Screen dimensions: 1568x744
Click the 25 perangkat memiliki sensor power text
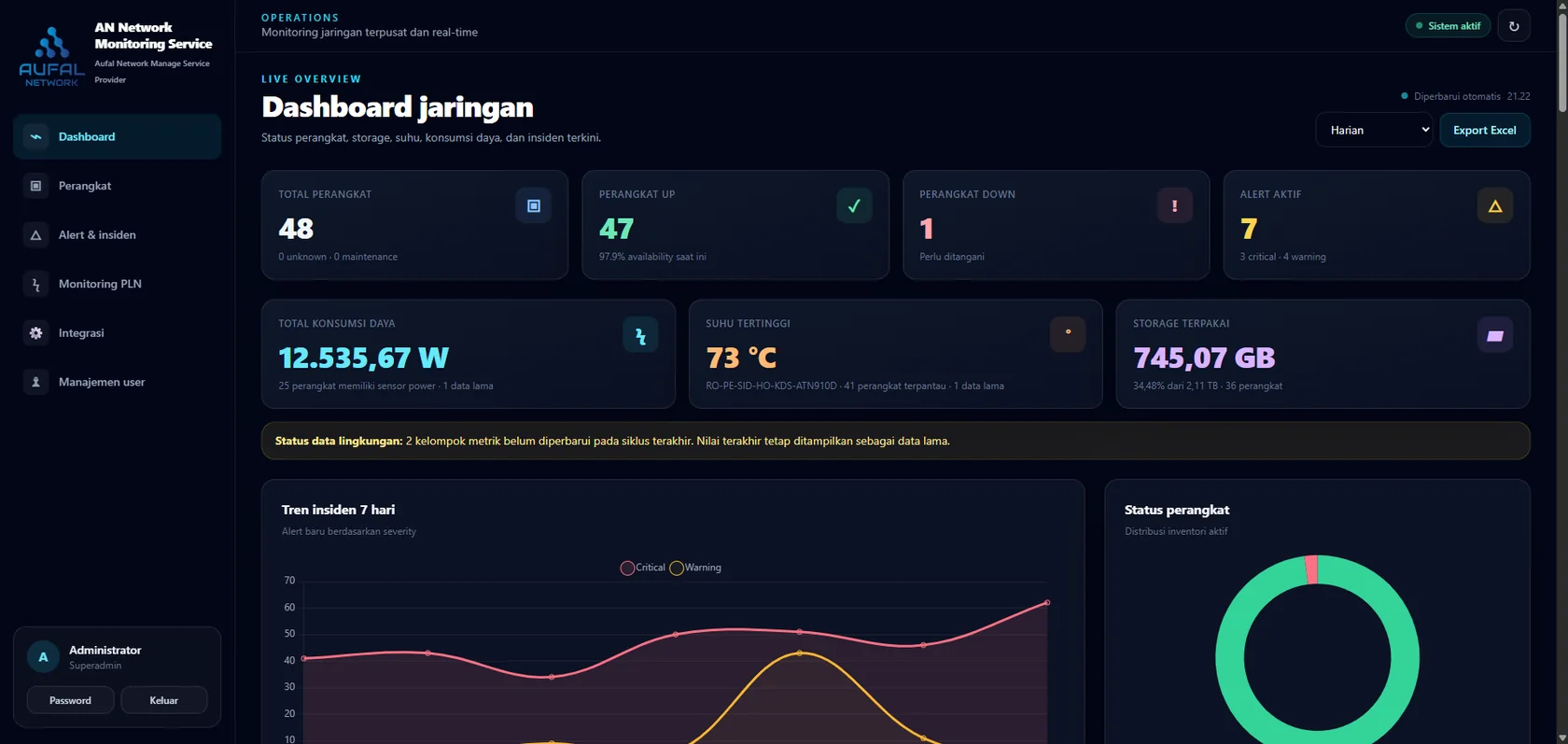357,386
